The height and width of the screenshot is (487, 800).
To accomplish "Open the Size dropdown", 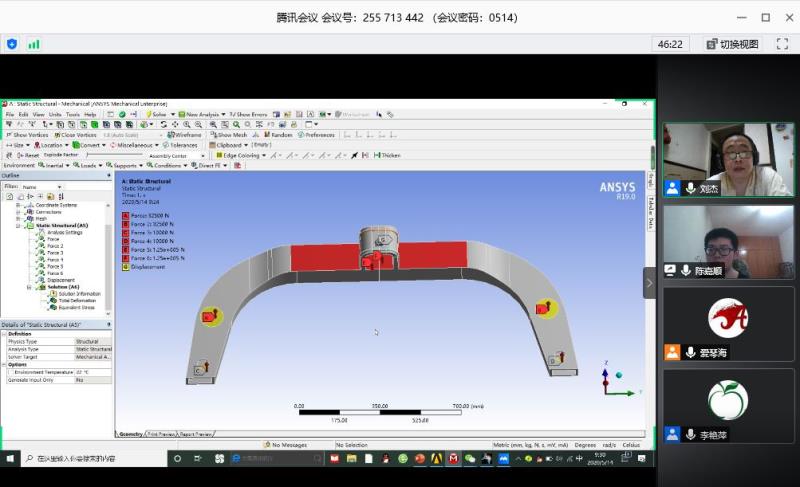I will [18, 145].
